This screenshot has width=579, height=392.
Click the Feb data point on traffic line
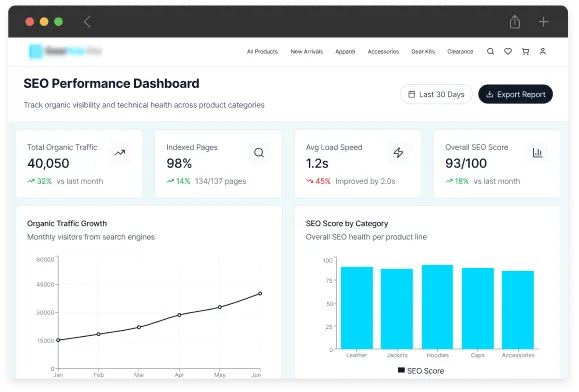(98, 334)
